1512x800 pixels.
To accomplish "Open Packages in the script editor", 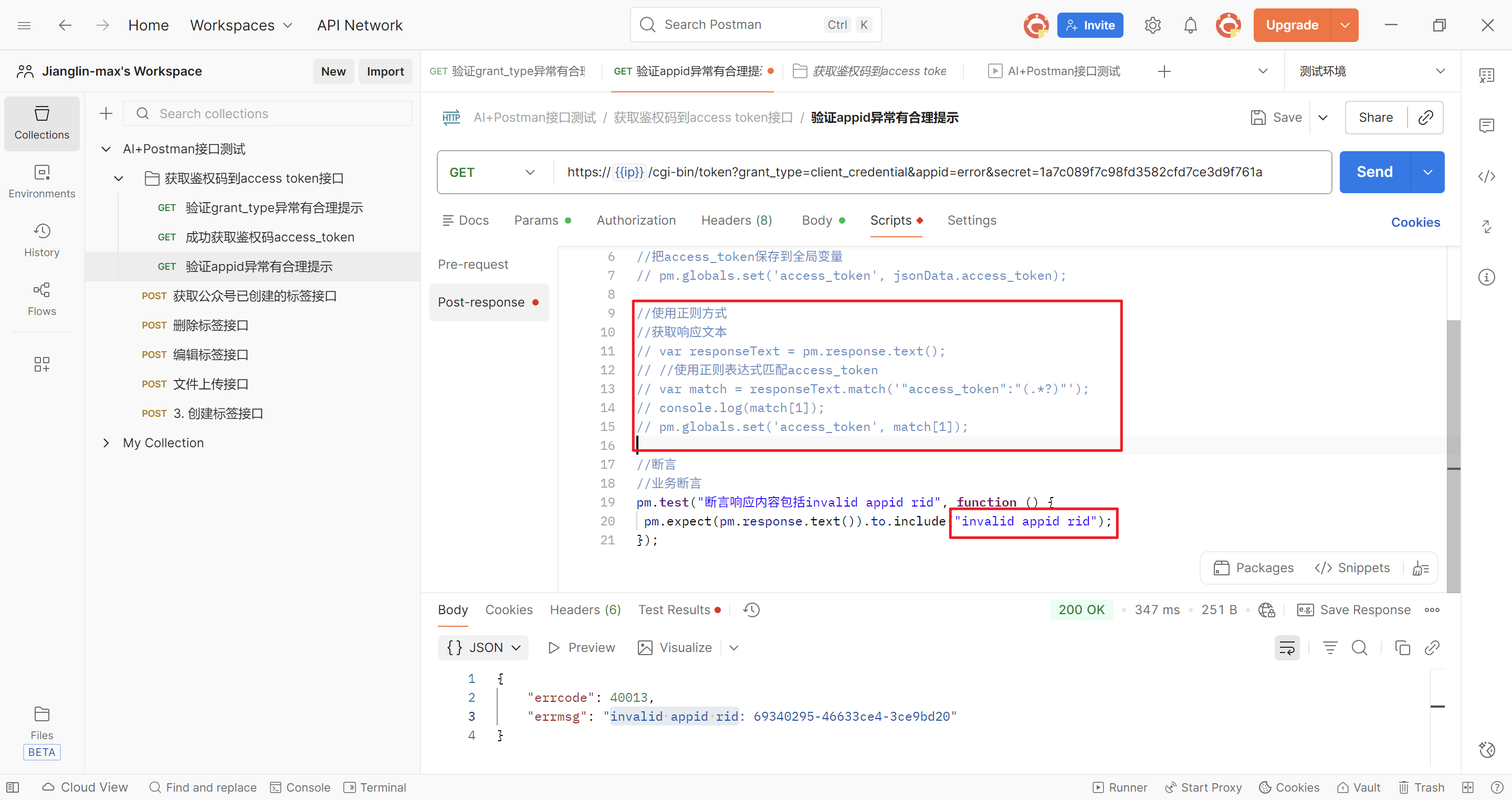I will click(1254, 567).
